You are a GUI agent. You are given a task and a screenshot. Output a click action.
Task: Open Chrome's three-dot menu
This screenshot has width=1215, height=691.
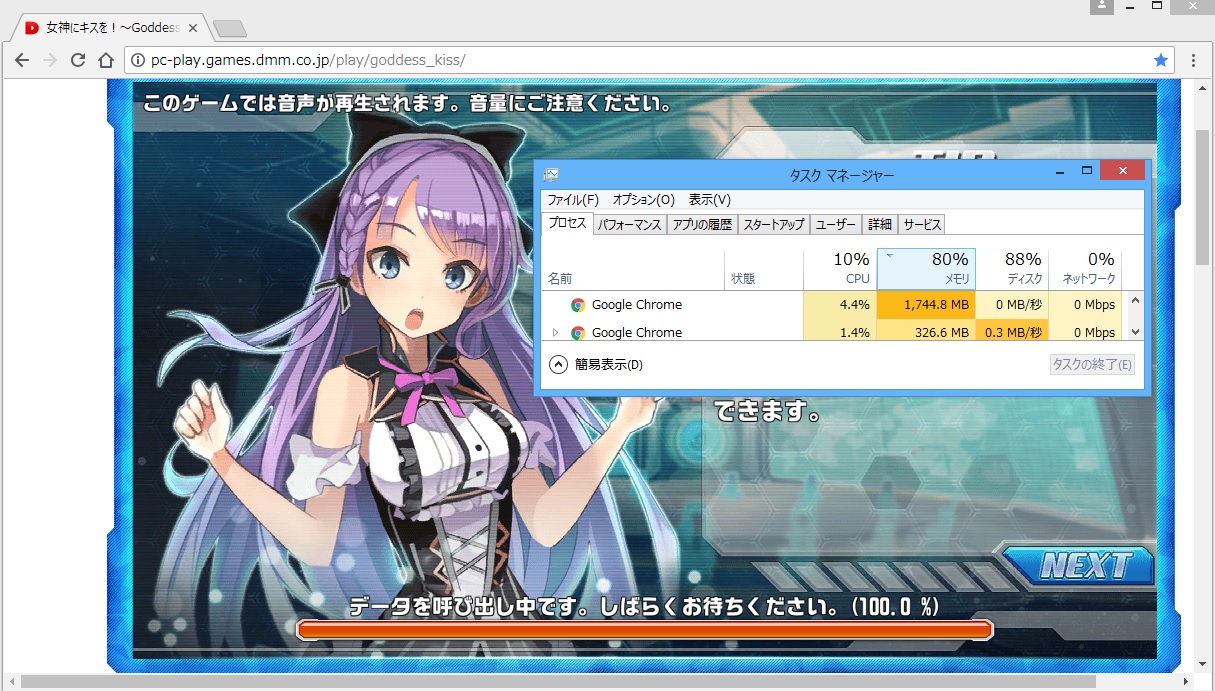coord(1194,60)
